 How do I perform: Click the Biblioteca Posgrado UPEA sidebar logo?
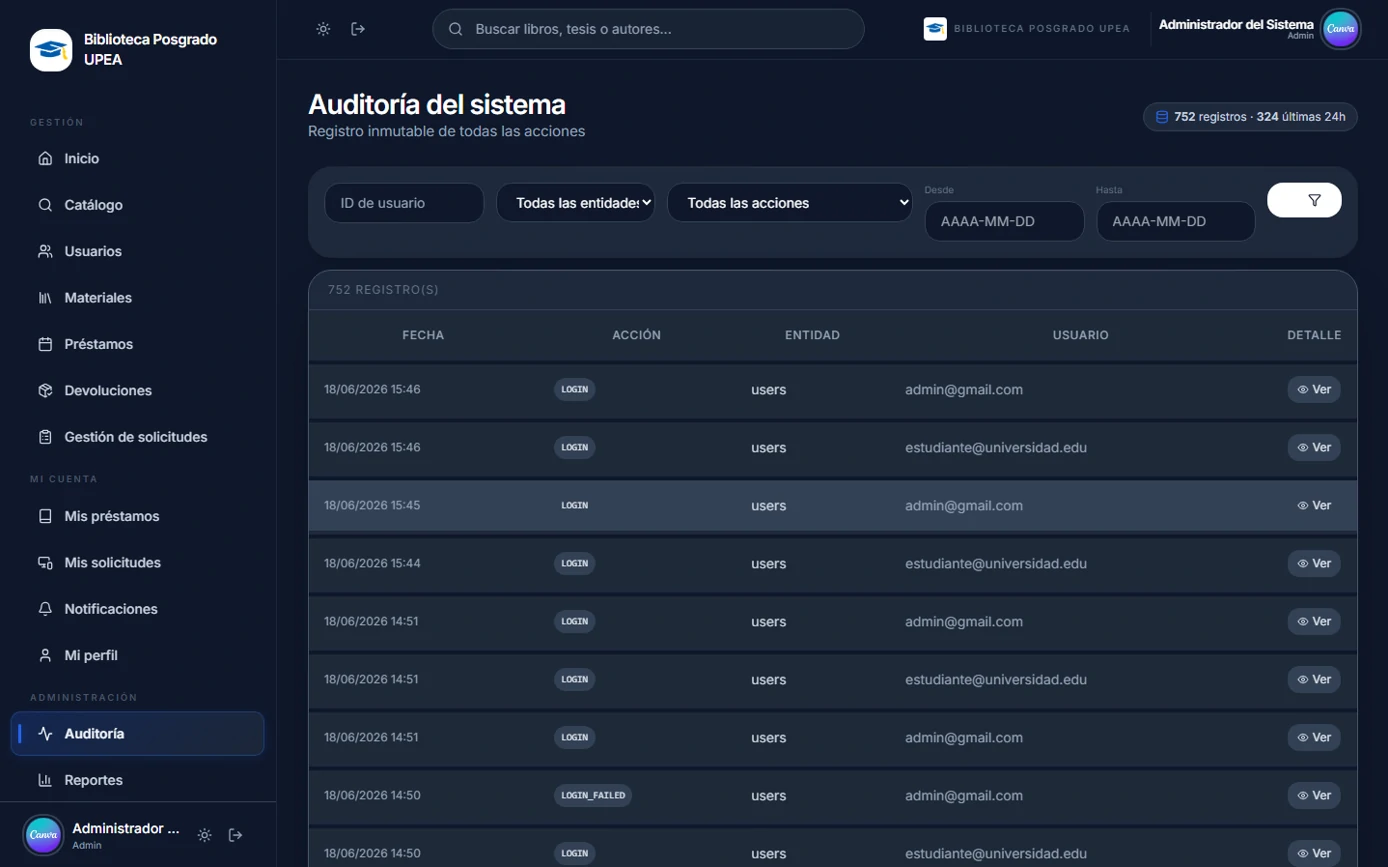click(51, 50)
